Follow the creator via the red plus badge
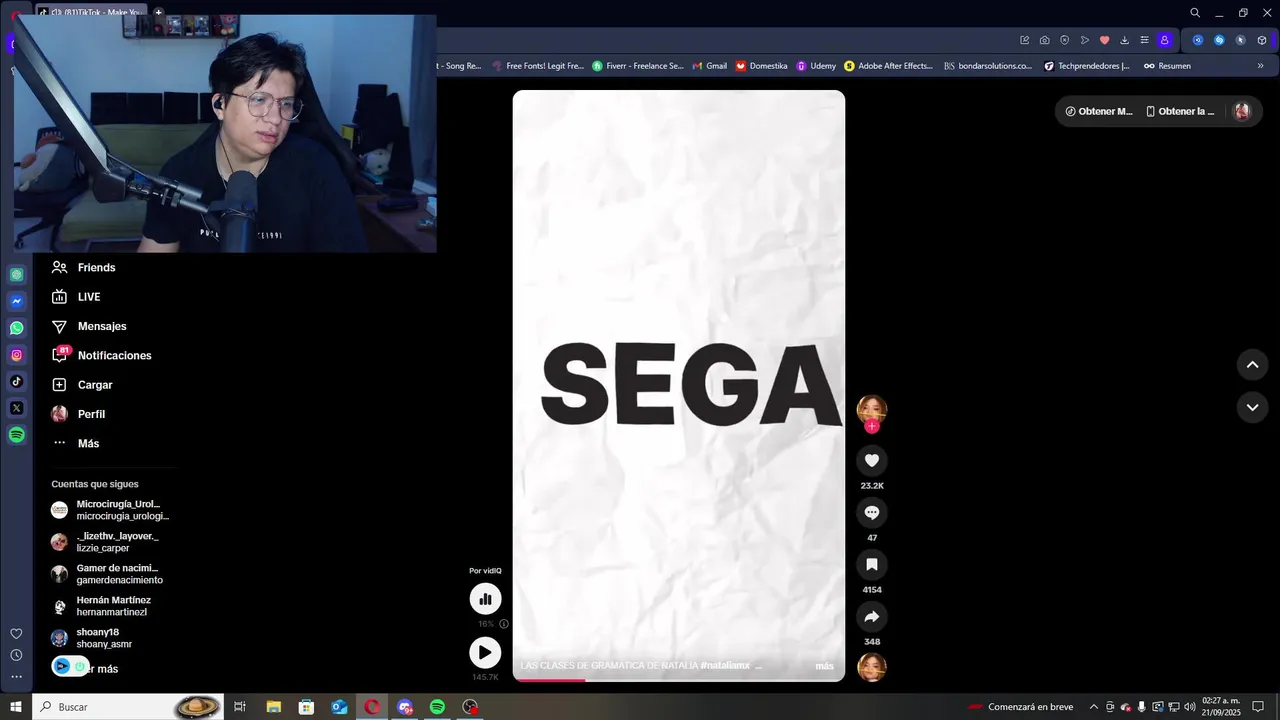The image size is (1280, 720). [872, 426]
